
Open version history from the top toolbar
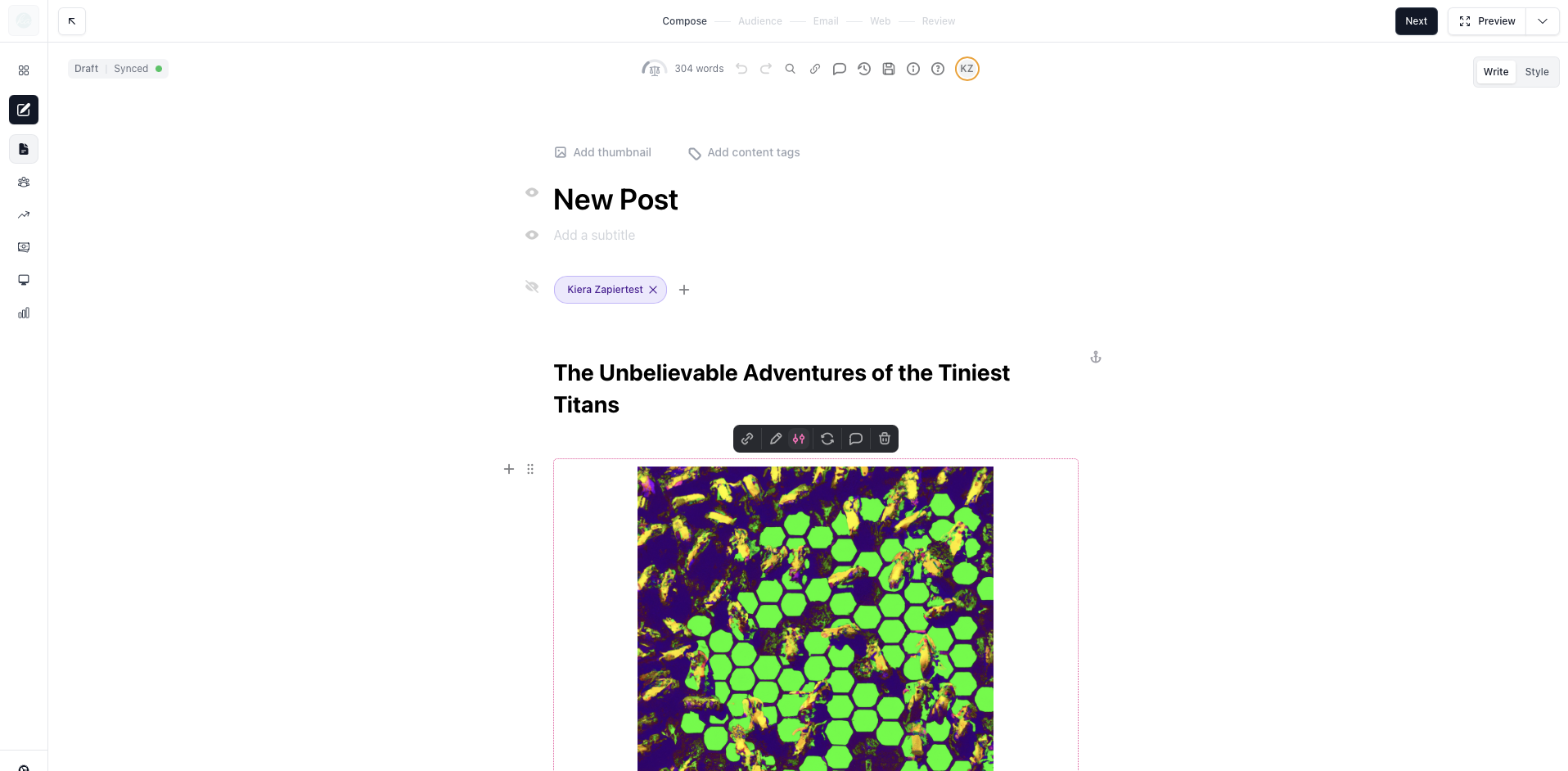pyautogui.click(x=864, y=69)
